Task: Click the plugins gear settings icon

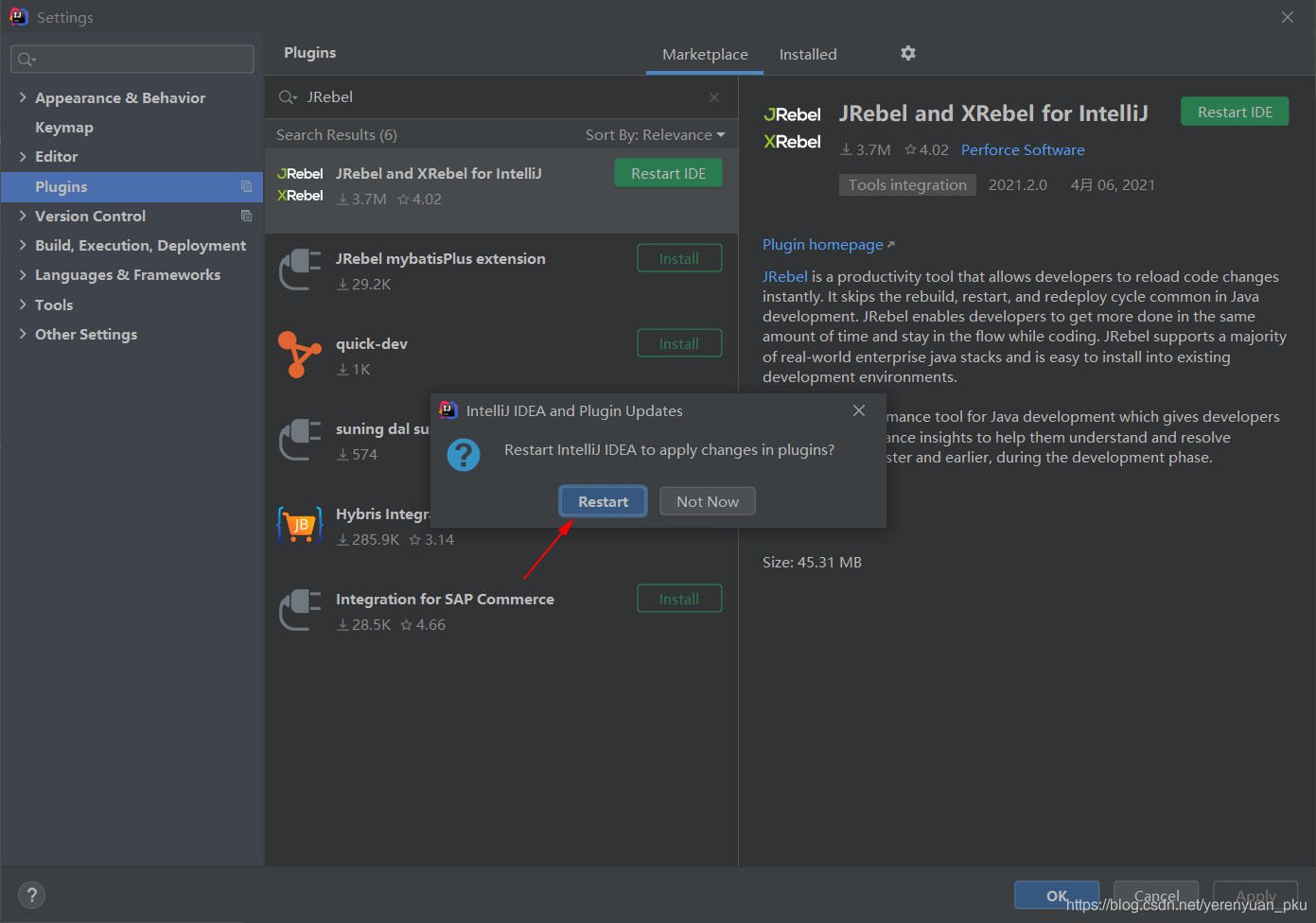Action: [x=908, y=53]
